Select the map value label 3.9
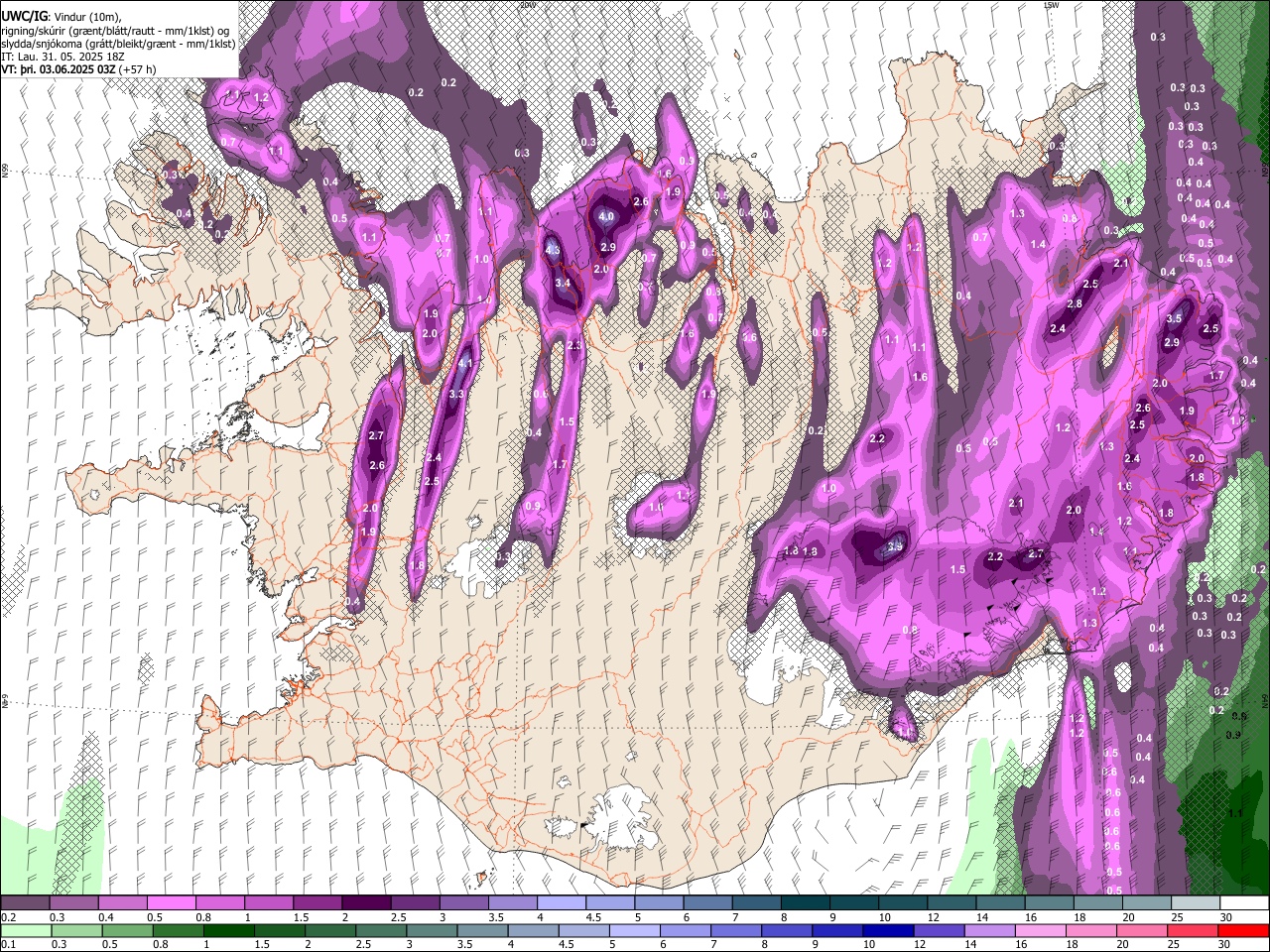This screenshot has width=1270, height=952. (895, 546)
